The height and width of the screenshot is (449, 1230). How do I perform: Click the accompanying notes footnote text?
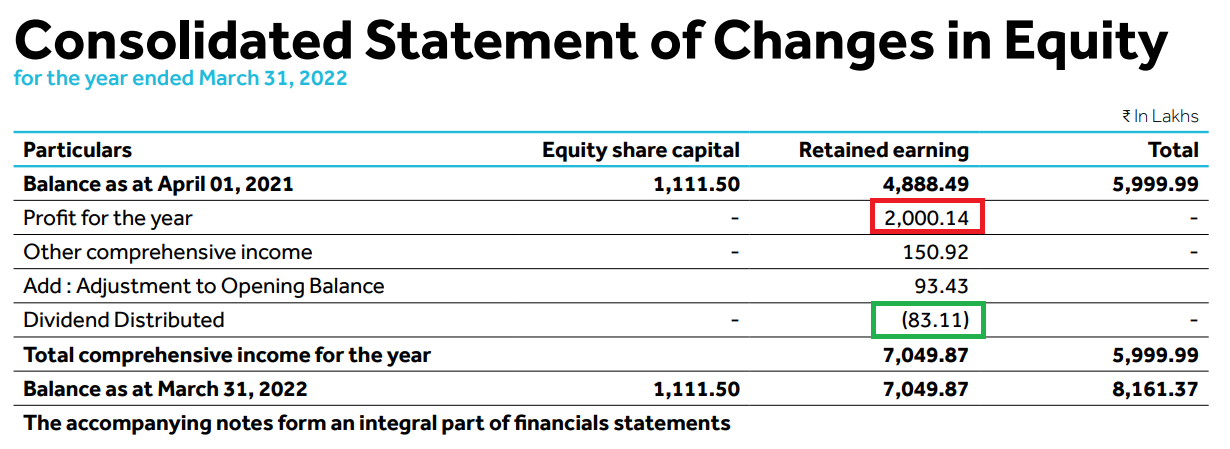(x=376, y=423)
